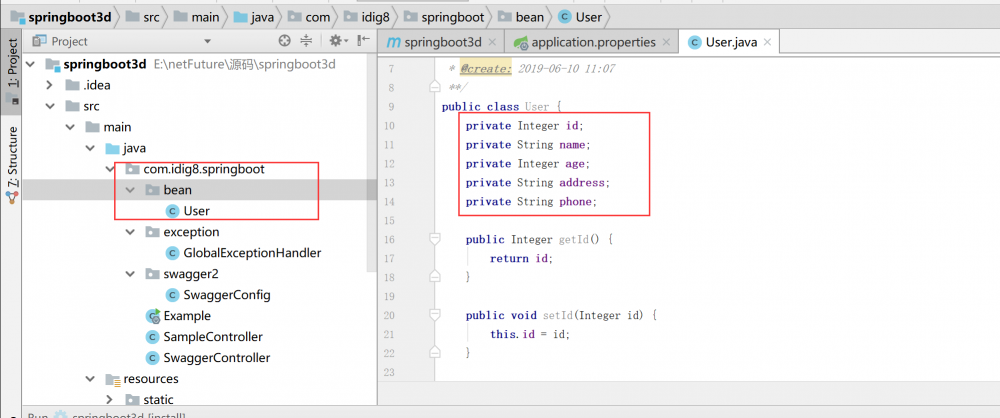This screenshot has height=418, width=1000.
Task: Expand the .idea folder
Action: (x=50, y=86)
